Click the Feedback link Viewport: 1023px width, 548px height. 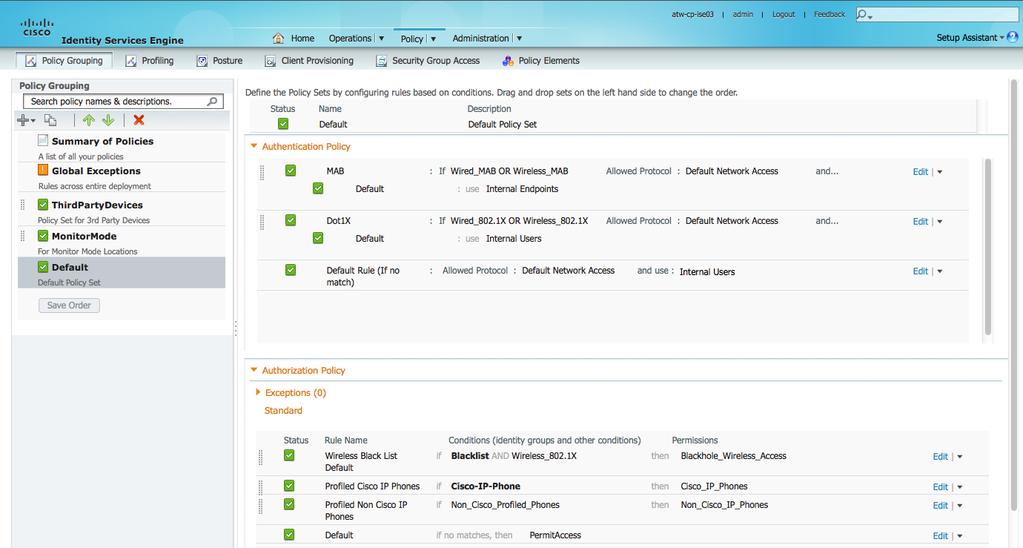pos(829,14)
